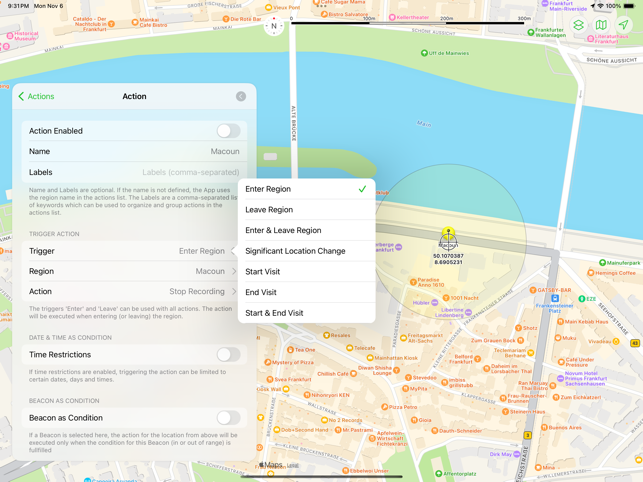The image size is (643, 482).
Task: Select Start & End Visit option
Action: click(306, 313)
